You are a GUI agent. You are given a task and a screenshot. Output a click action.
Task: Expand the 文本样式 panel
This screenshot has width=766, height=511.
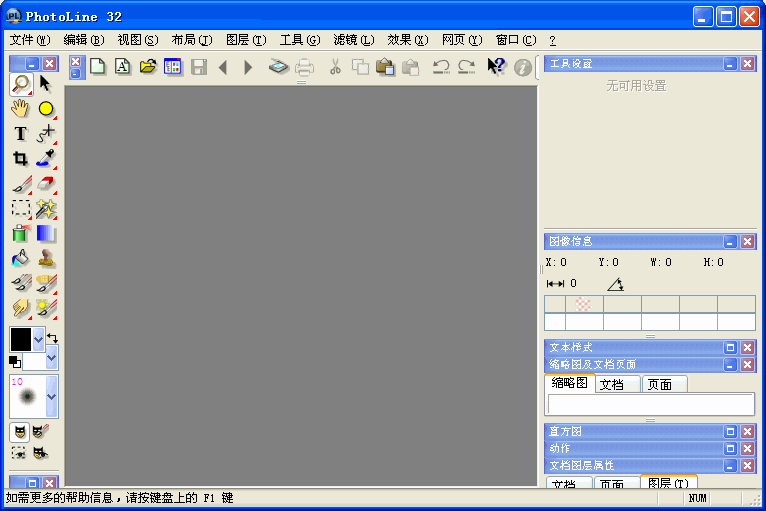(x=730, y=347)
